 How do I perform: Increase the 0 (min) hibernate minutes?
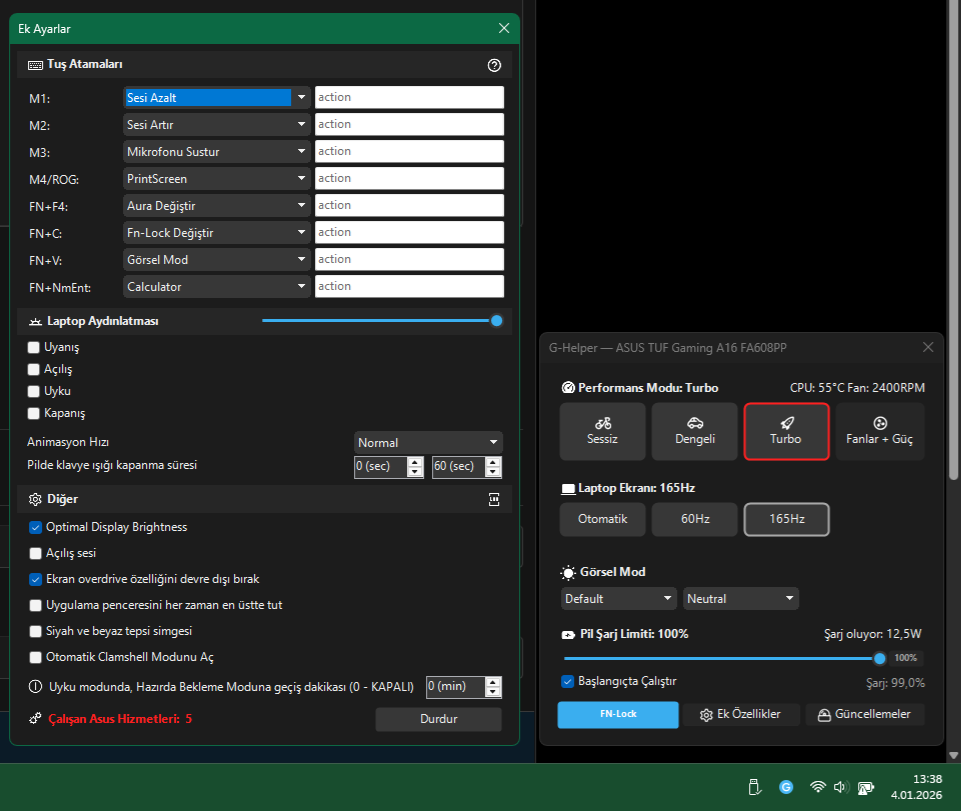(493, 682)
